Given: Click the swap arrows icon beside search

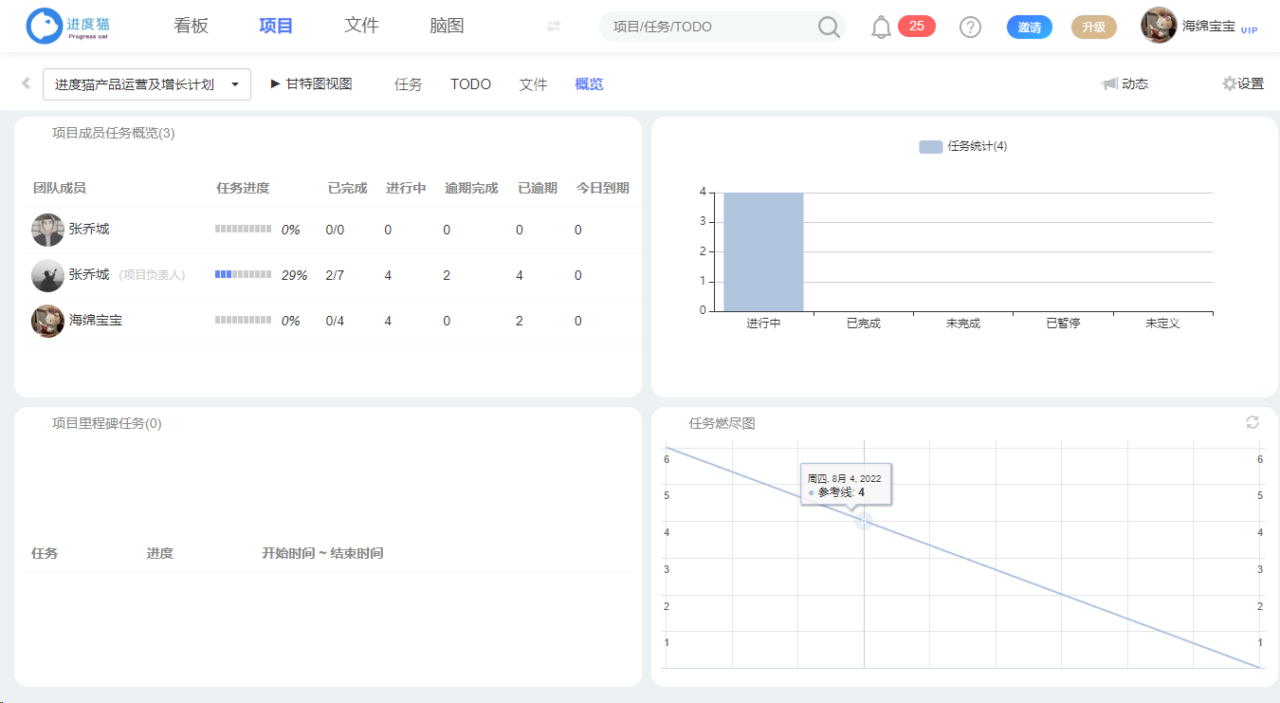Looking at the screenshot, I should [554, 27].
